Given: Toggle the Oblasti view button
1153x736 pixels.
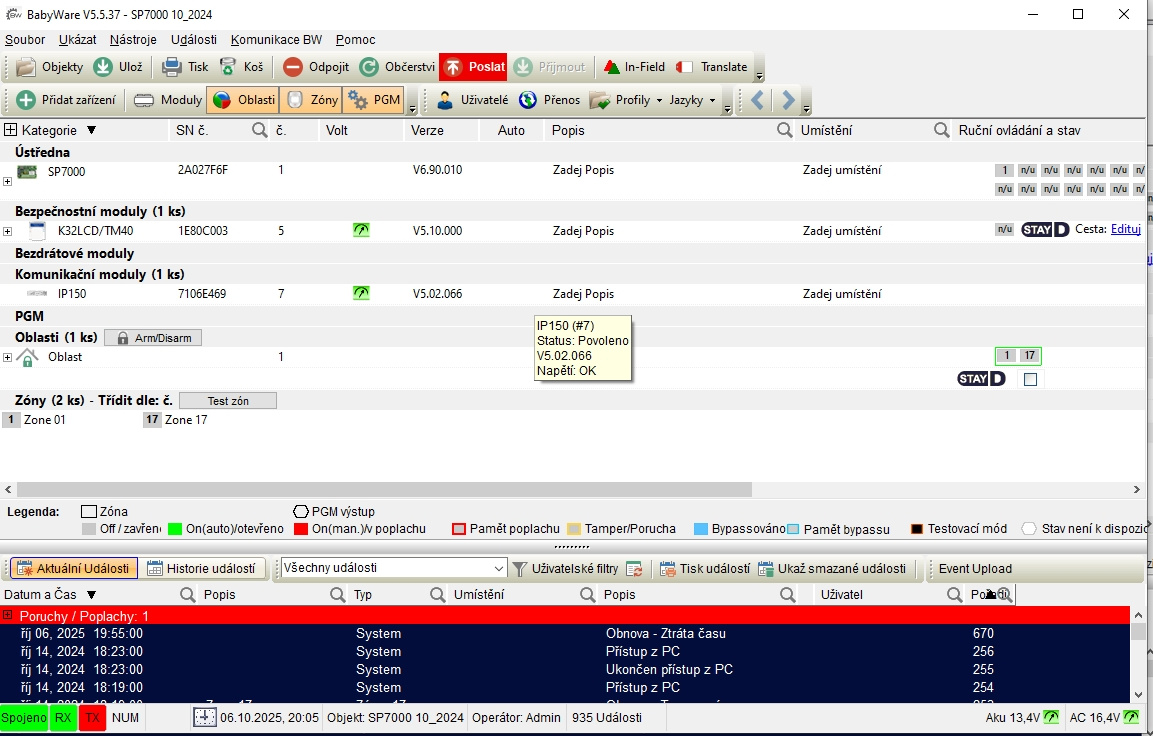Looking at the screenshot, I should 242,100.
